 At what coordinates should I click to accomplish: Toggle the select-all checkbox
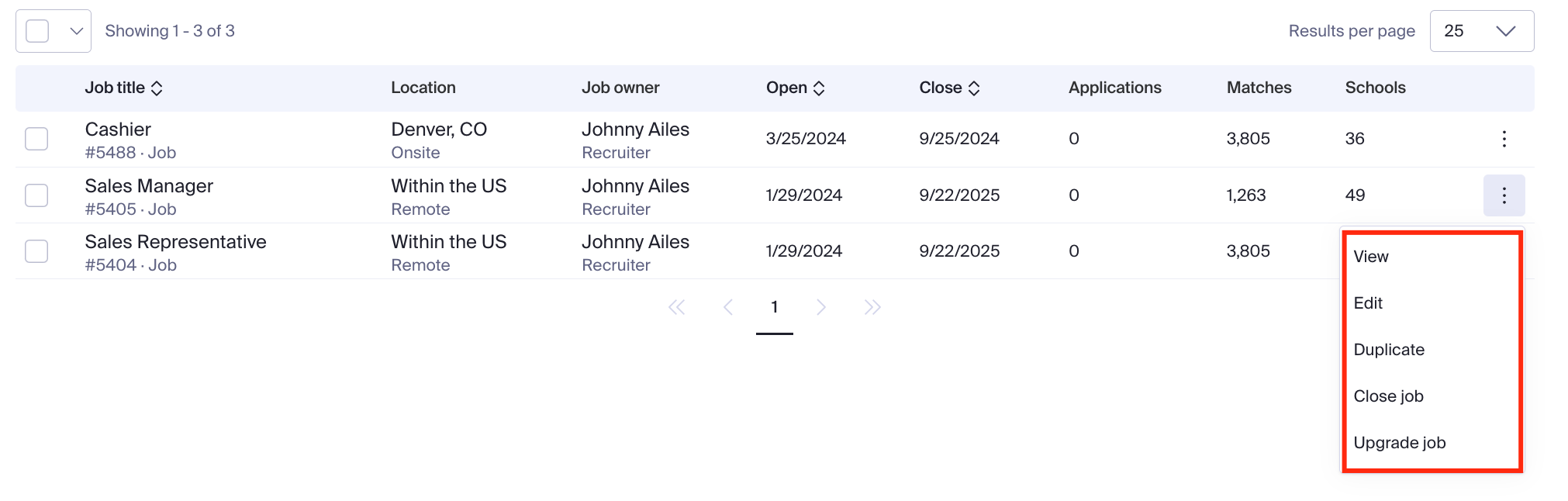click(37, 31)
